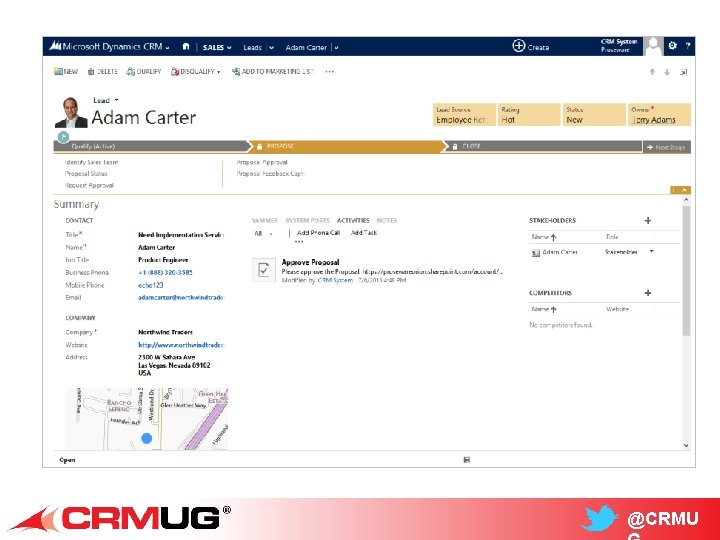Screen dimensions: 720x540
Task: Click DELETE in the command bar
Action: tap(103, 72)
